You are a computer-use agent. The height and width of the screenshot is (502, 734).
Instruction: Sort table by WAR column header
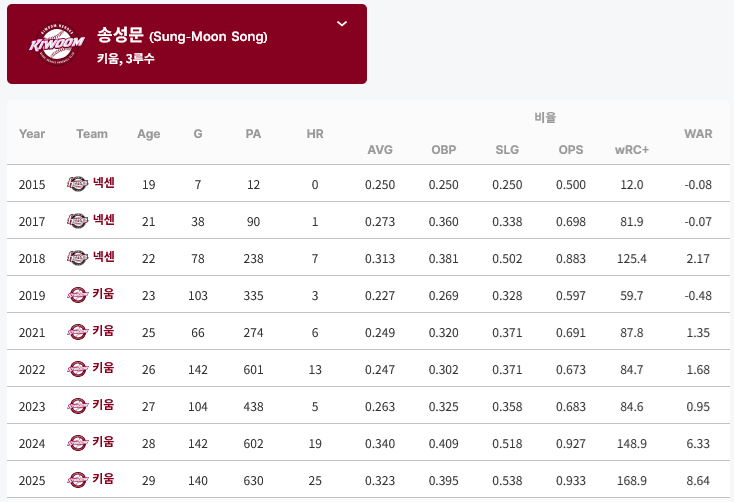click(698, 134)
